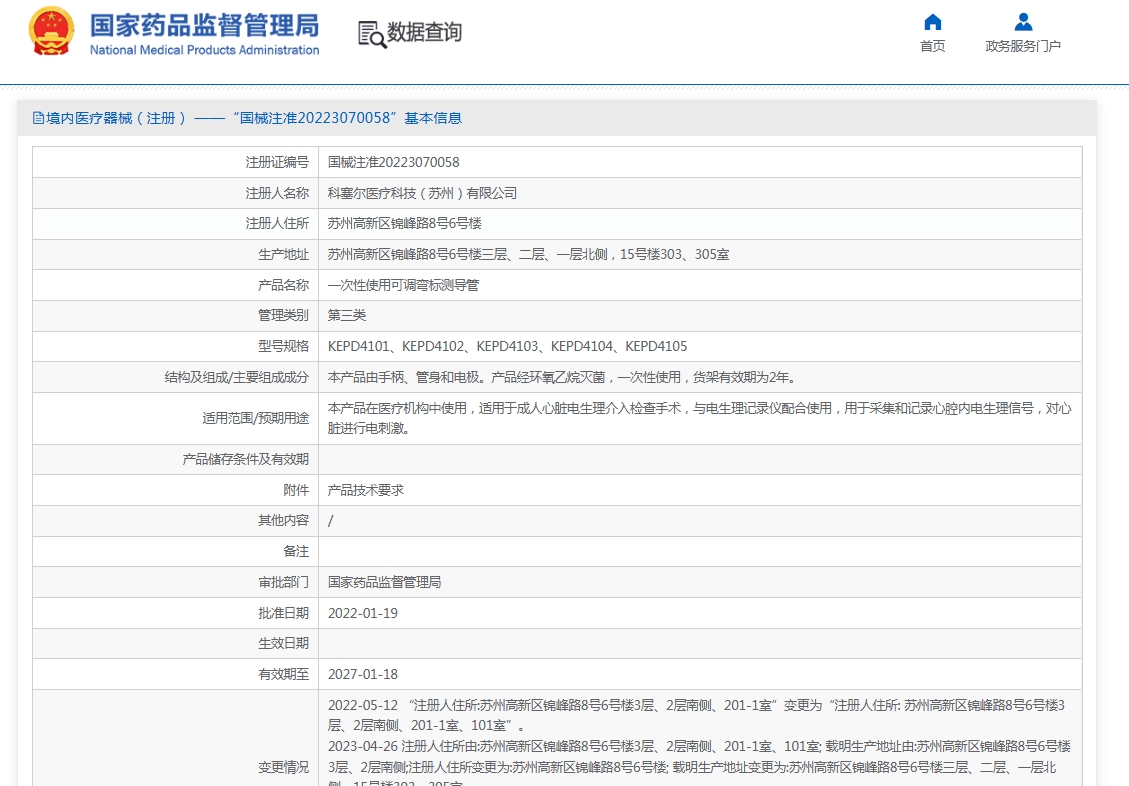Viewport: 1129px width, 786px height.
Task: Click the 注册证编号 row label
Action: pos(277,163)
